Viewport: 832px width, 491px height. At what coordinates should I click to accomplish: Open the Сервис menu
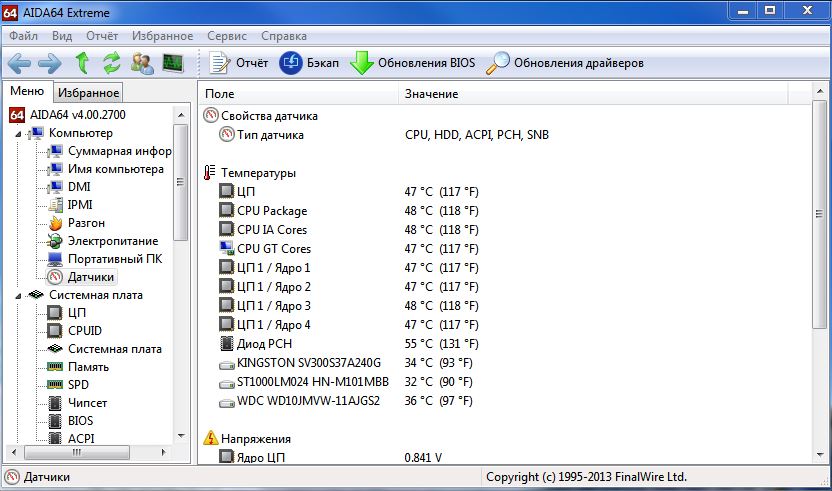(x=227, y=36)
